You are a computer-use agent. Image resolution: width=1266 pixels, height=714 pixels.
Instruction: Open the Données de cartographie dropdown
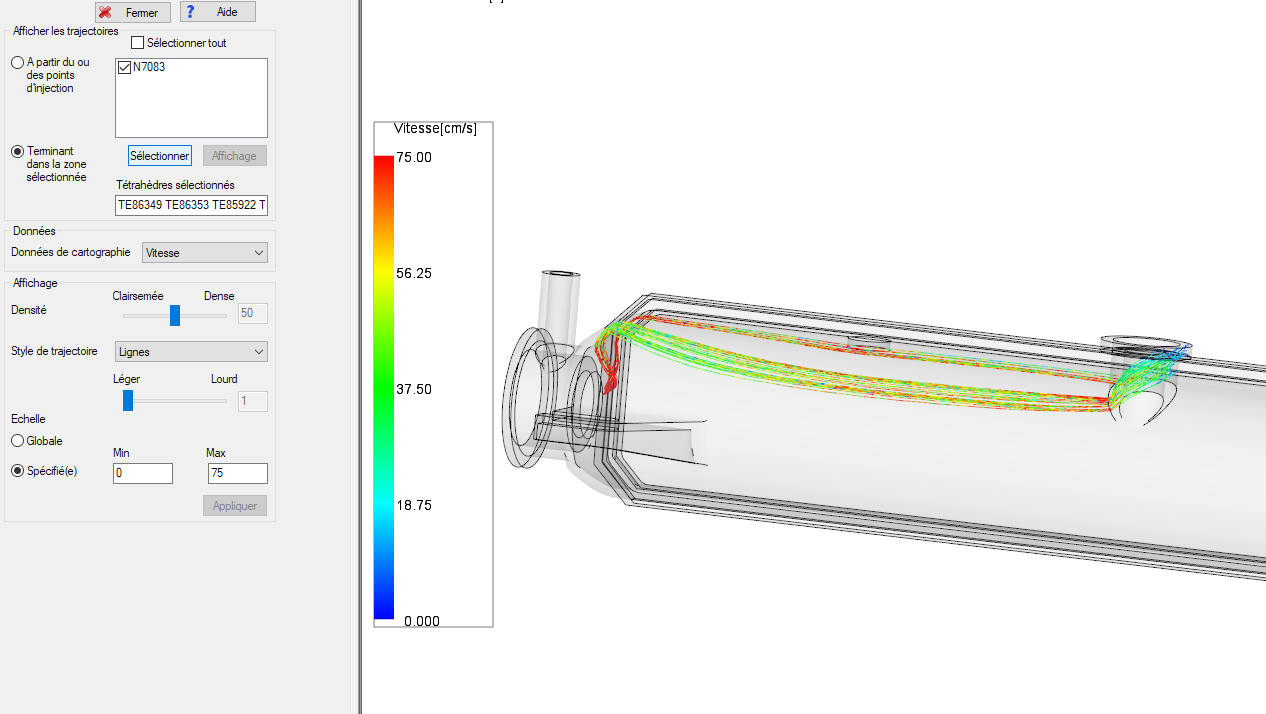click(x=205, y=253)
